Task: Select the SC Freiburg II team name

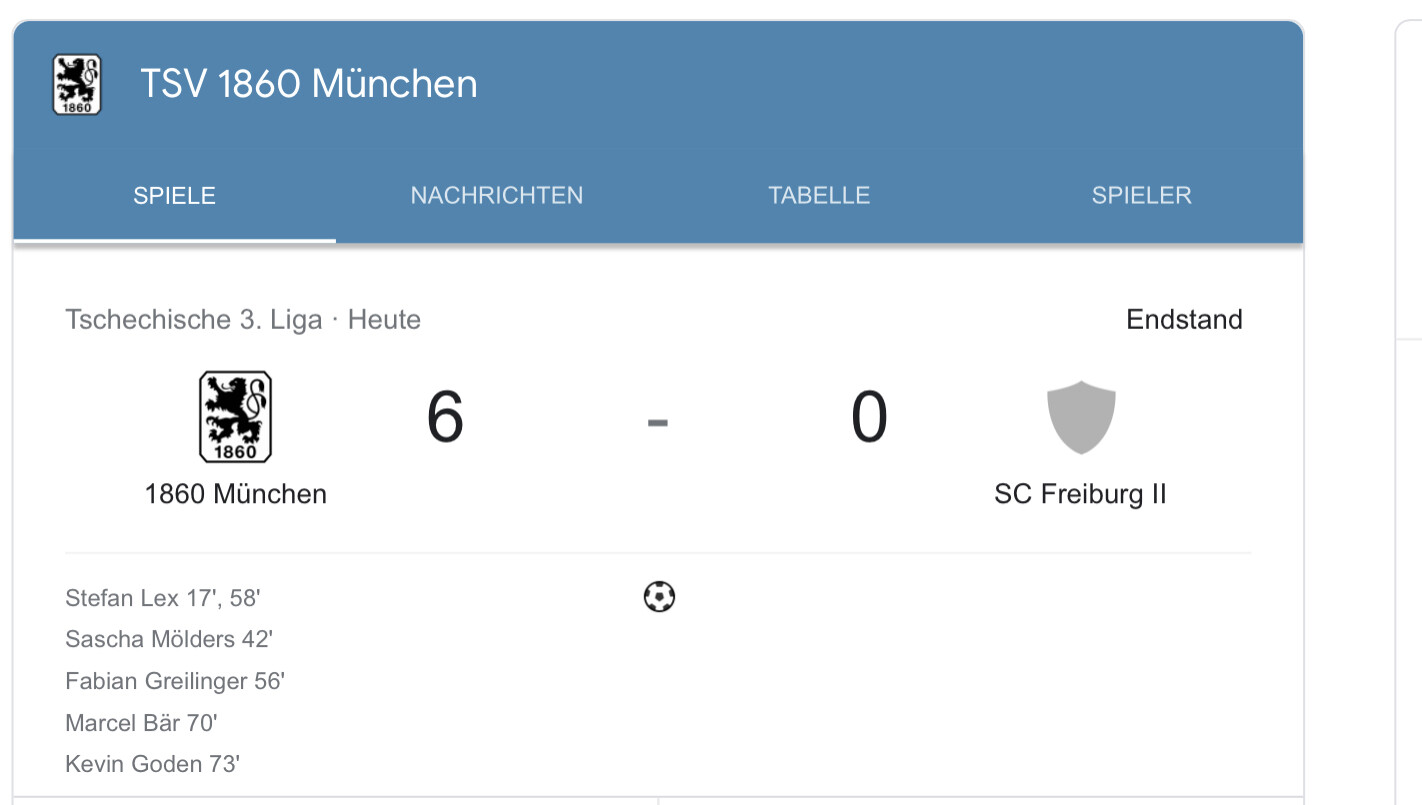Action: (x=1080, y=494)
